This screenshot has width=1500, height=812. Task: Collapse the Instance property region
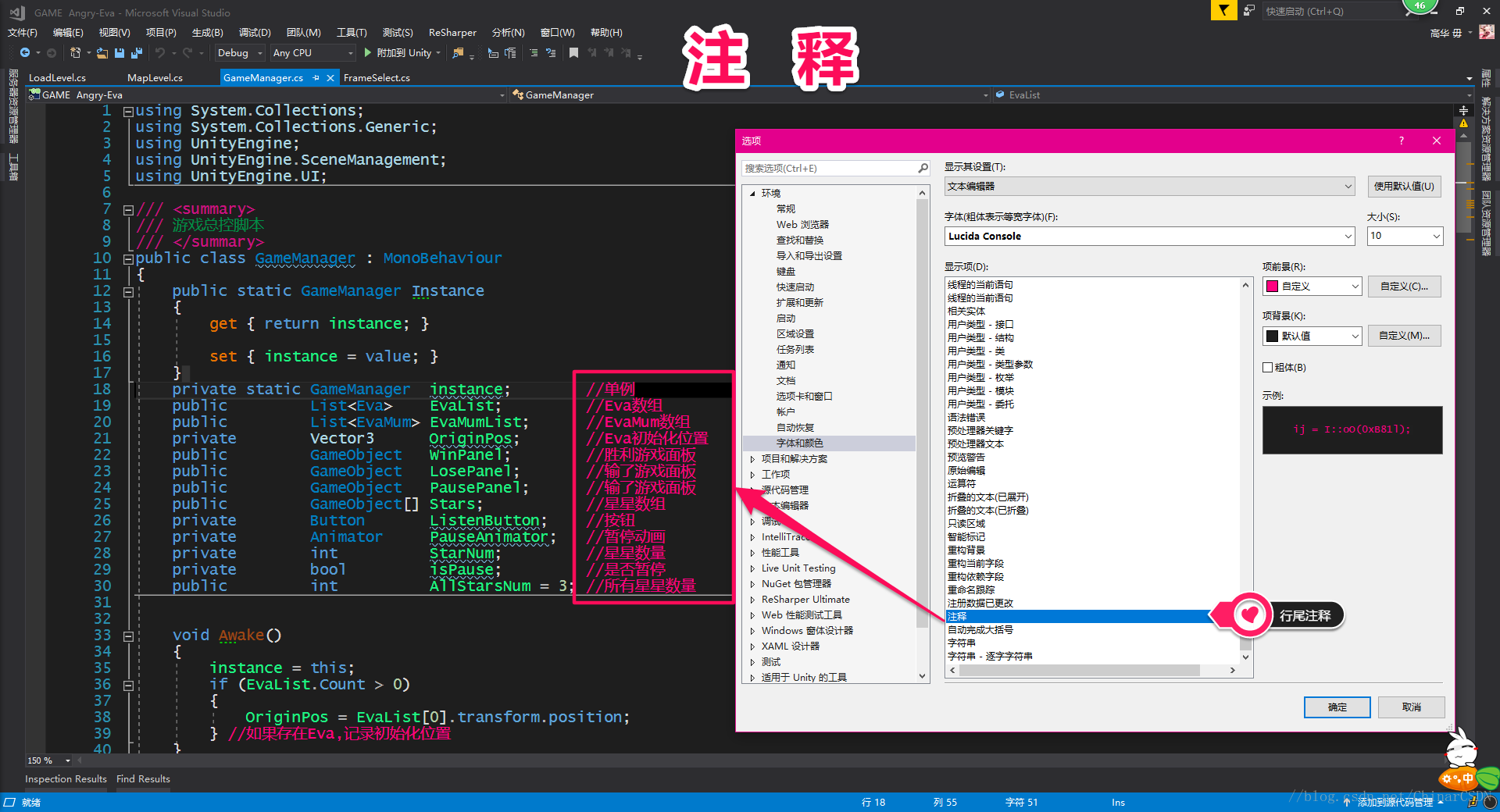click(128, 291)
